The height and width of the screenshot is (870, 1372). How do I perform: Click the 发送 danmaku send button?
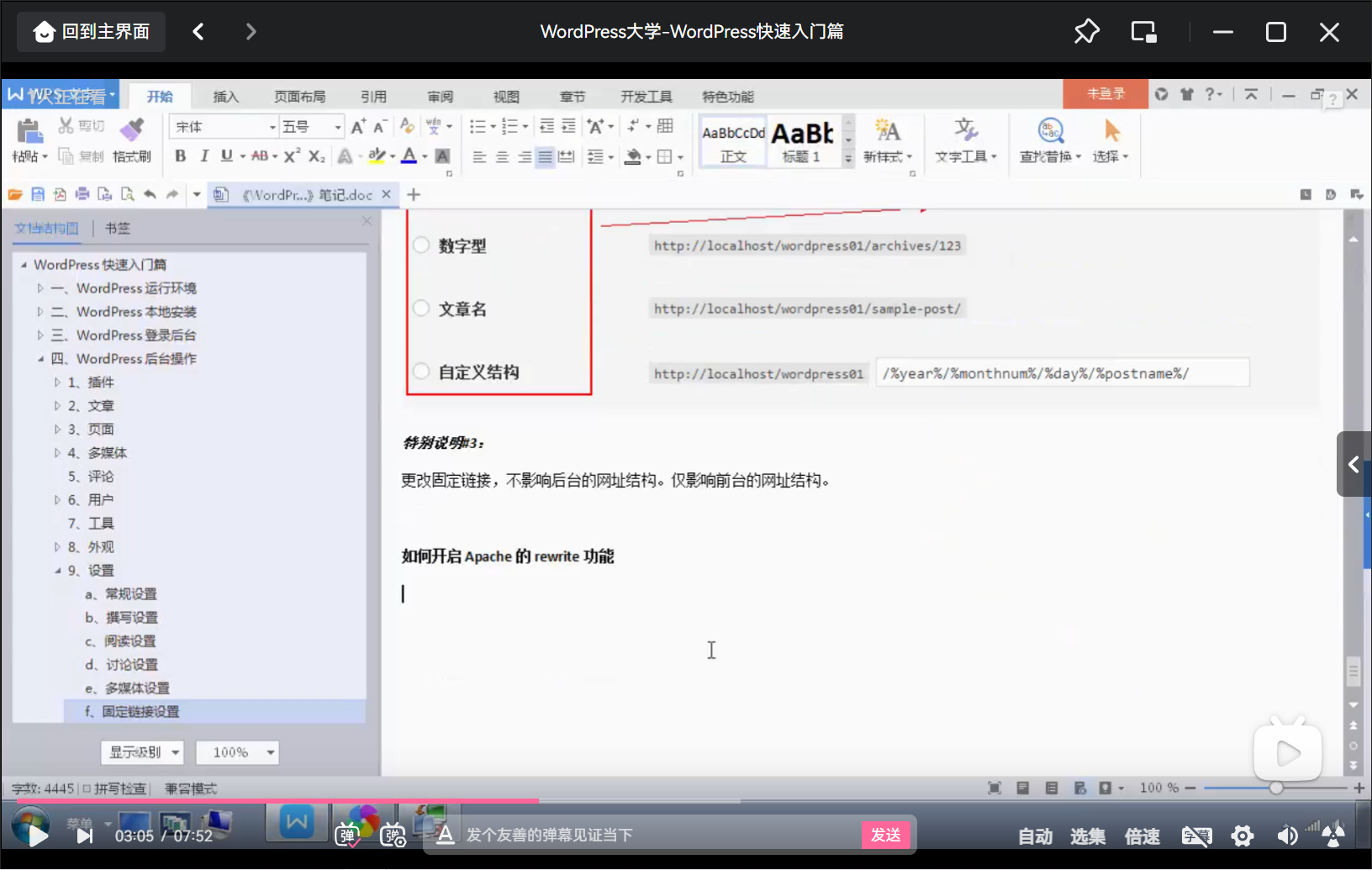pos(885,835)
